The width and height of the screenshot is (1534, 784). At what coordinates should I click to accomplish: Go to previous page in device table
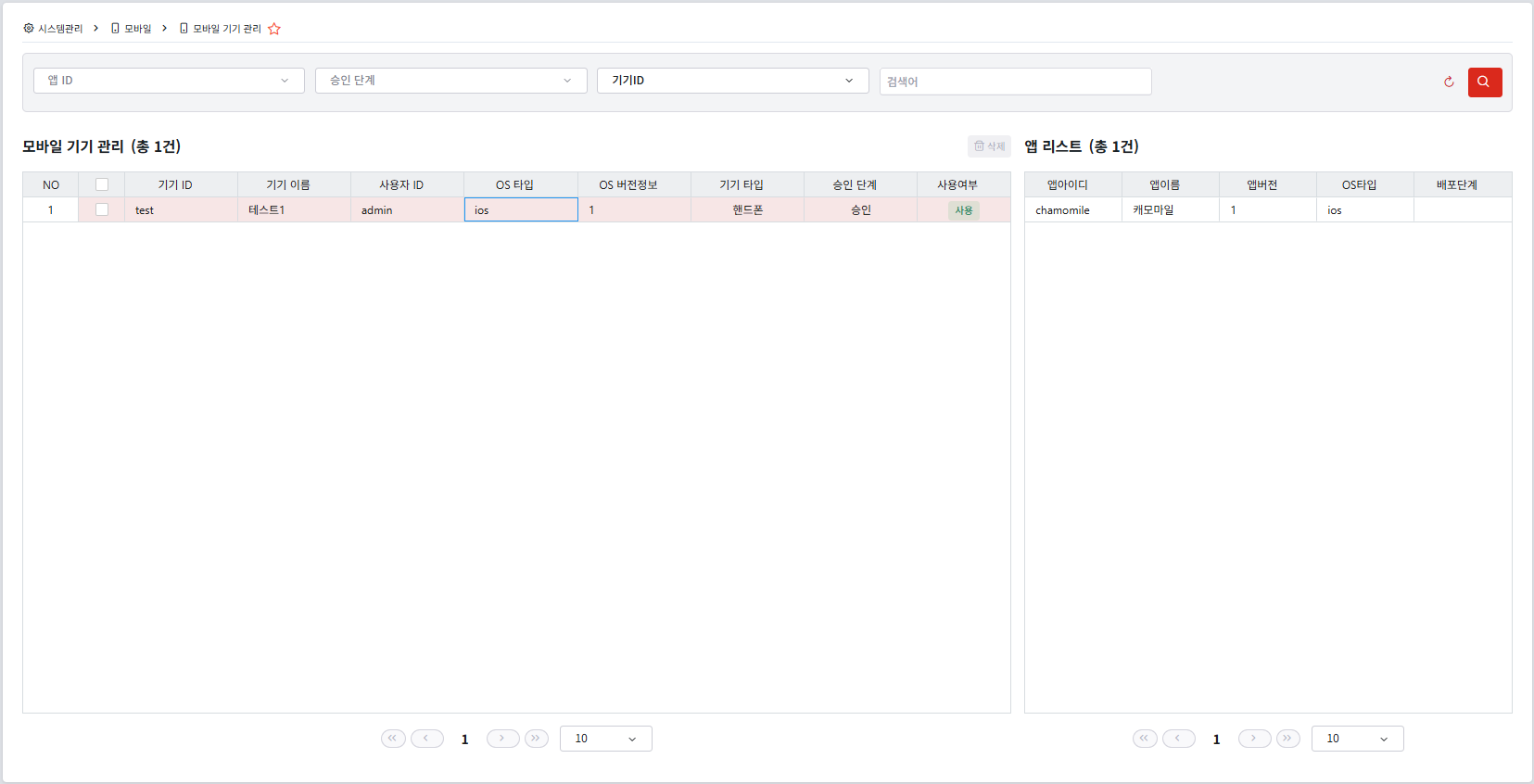click(426, 739)
